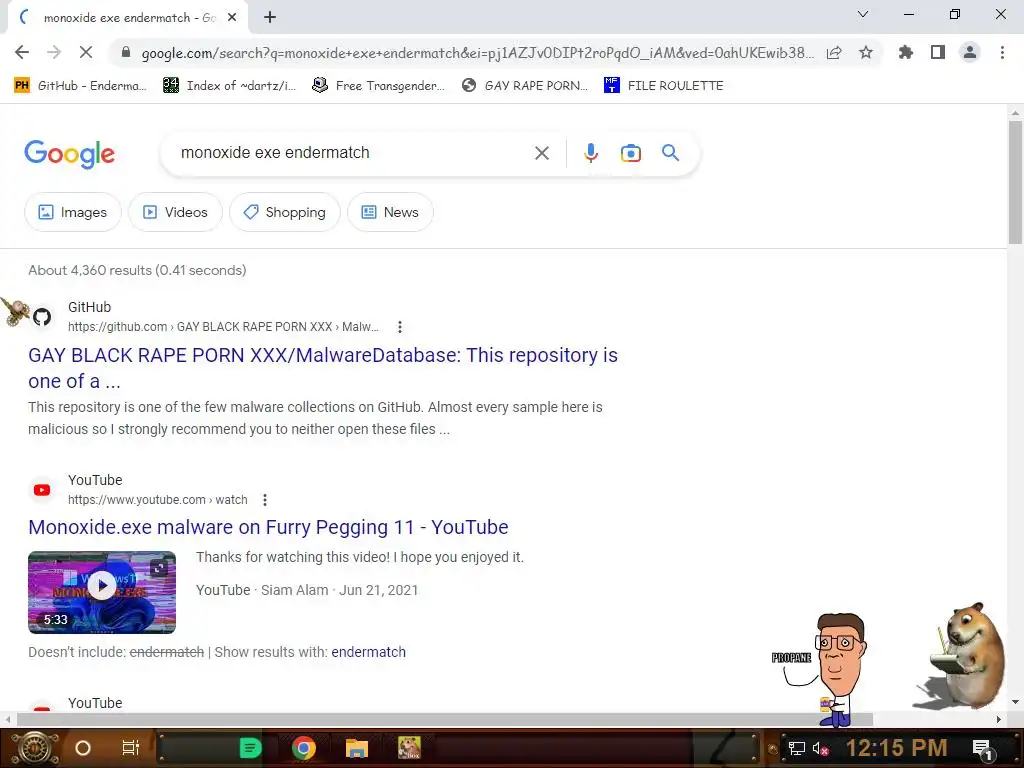The width and height of the screenshot is (1024, 768).
Task: Click the horizontal scrollbar at the page bottom
Action: [445, 719]
